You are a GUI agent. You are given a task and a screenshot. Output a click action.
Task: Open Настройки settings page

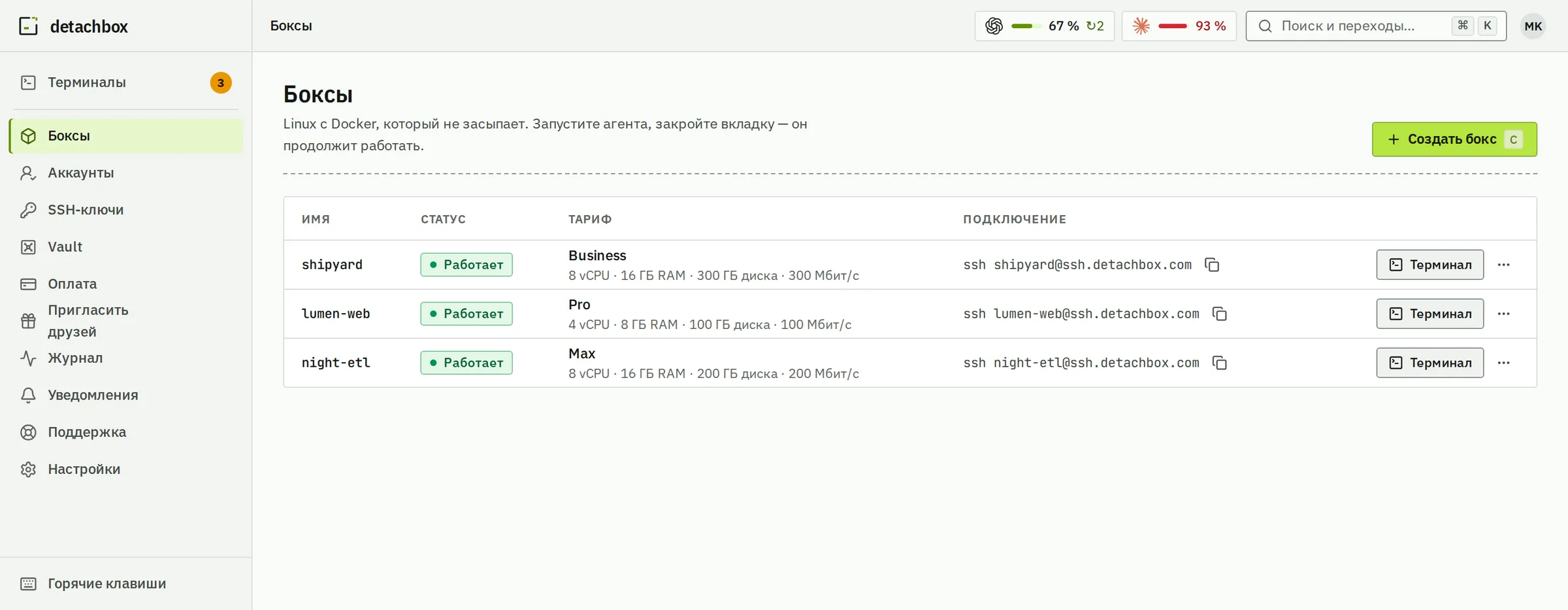125,469
